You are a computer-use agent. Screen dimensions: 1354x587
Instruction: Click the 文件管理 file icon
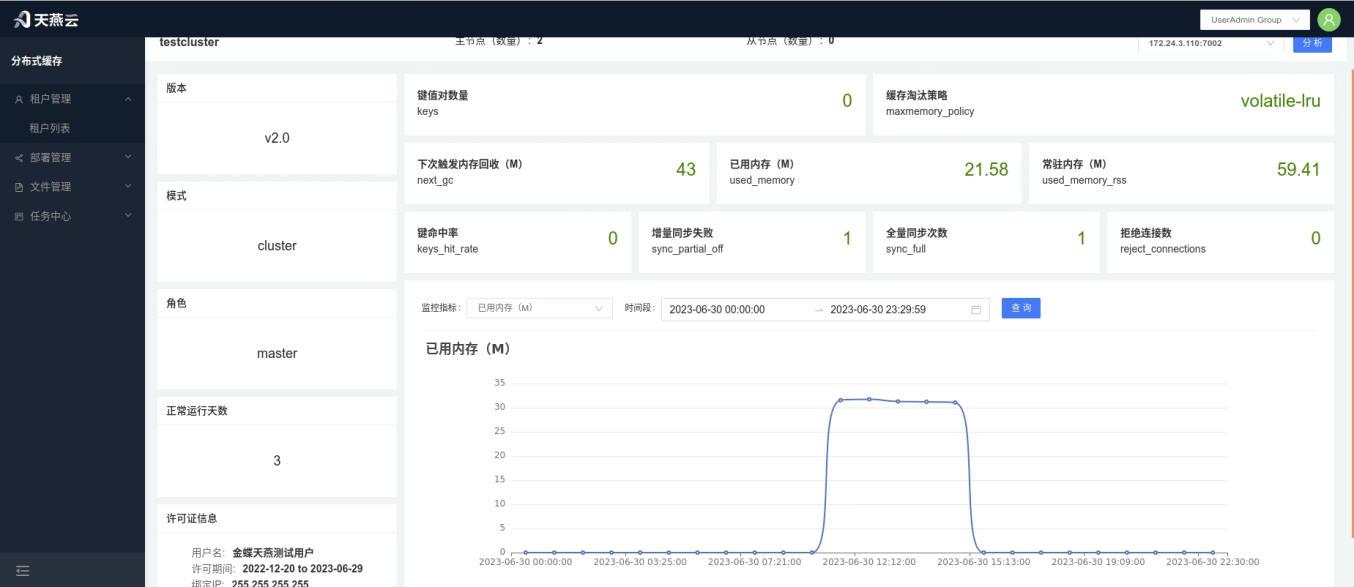pyautogui.click(x=19, y=187)
